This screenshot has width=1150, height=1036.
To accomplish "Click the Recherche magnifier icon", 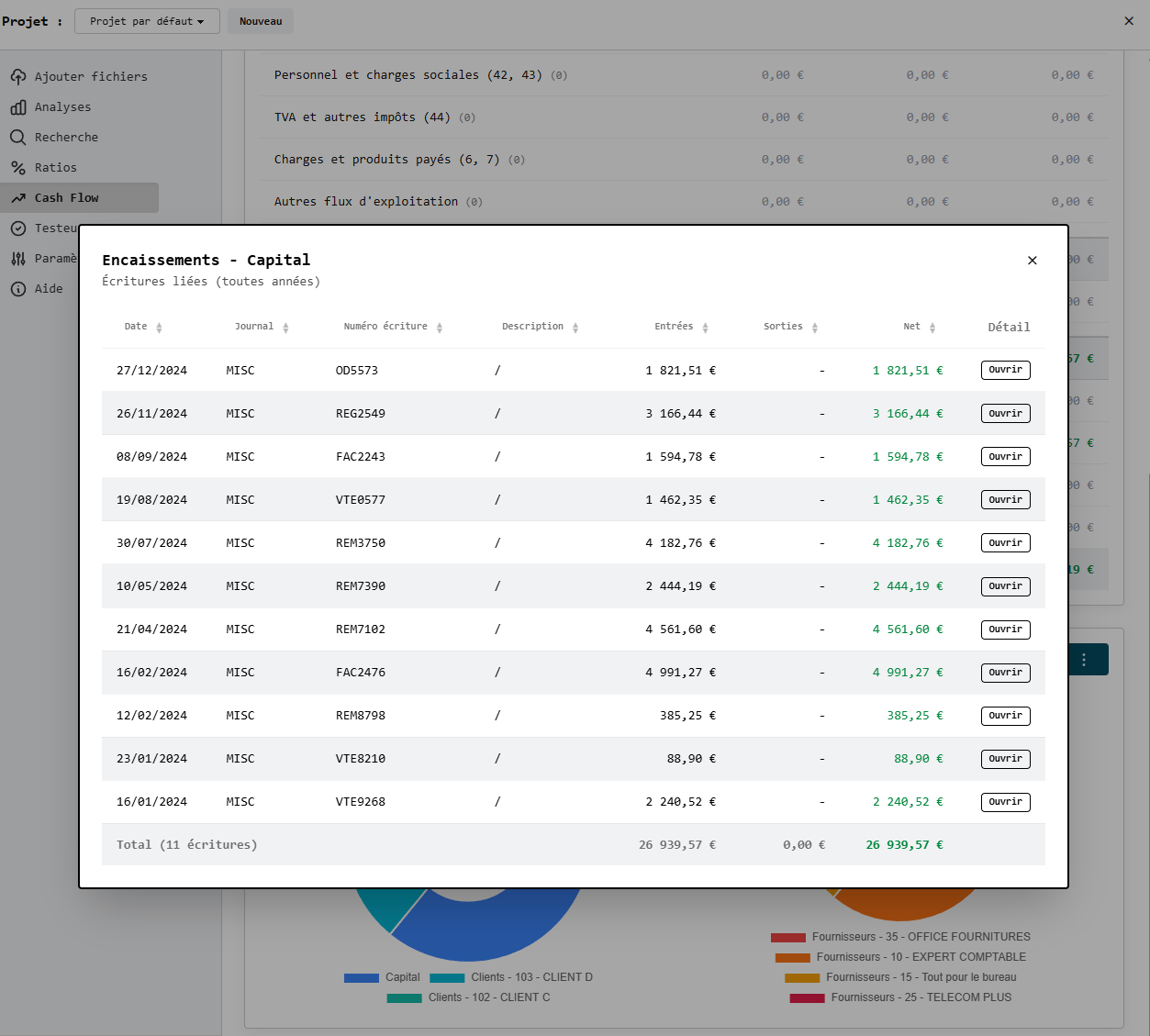I will 18,138.
